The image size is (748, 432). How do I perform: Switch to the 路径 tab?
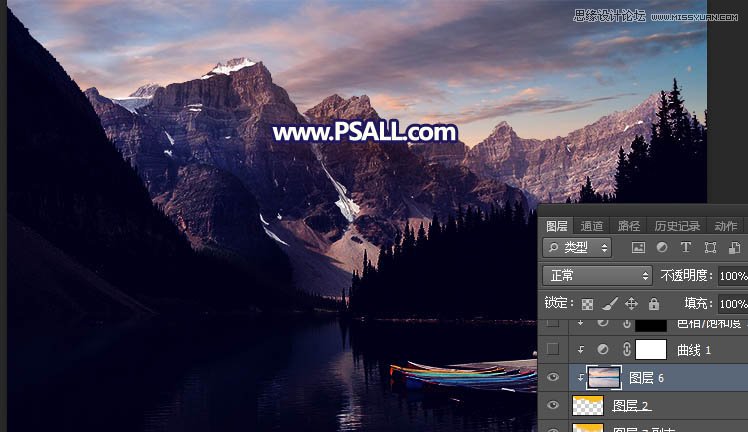tap(628, 226)
